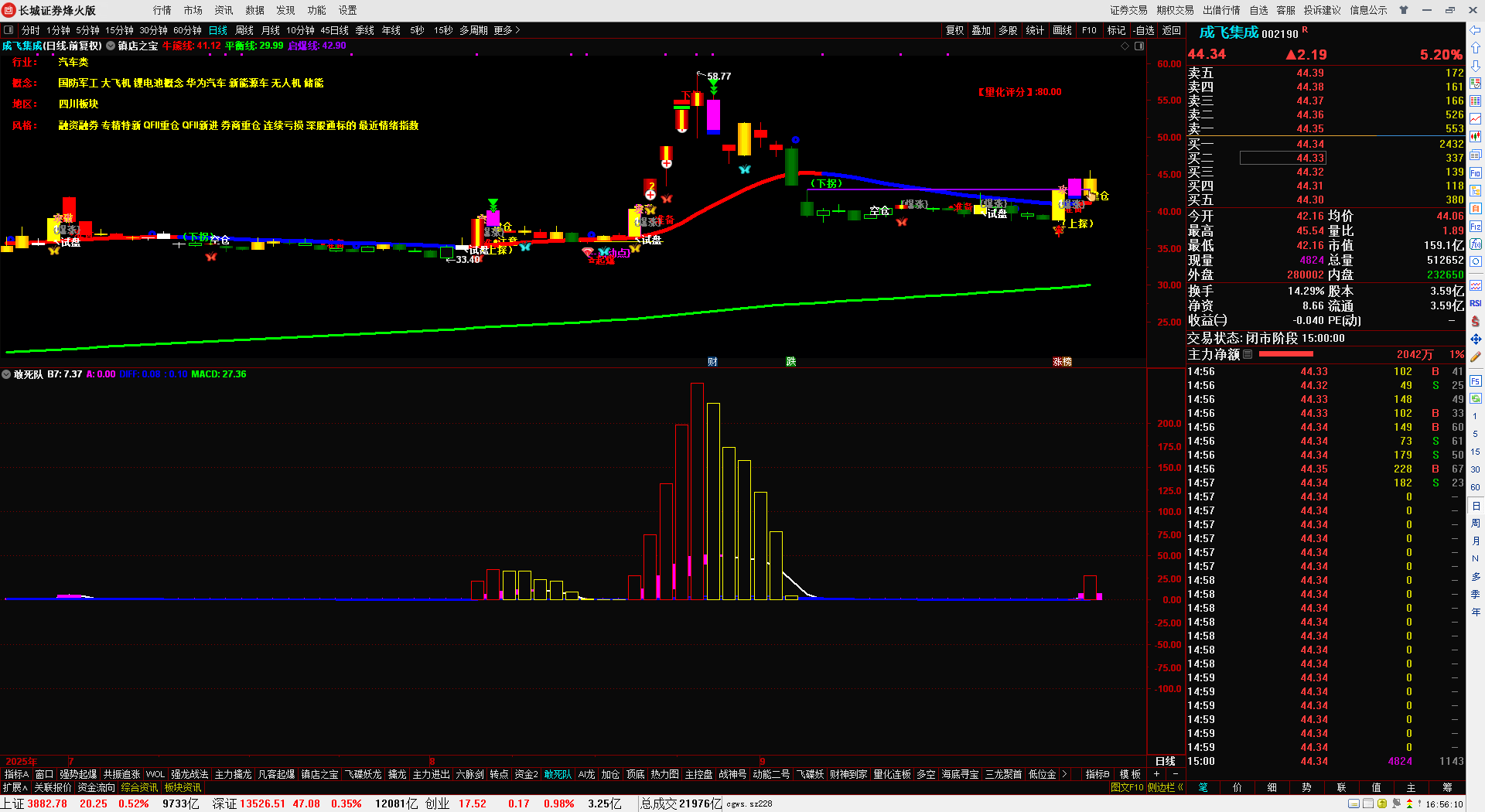Click the blue down arrow sidebar icon
This screenshot has width=1485, height=812.
pyautogui.click(x=1476, y=66)
